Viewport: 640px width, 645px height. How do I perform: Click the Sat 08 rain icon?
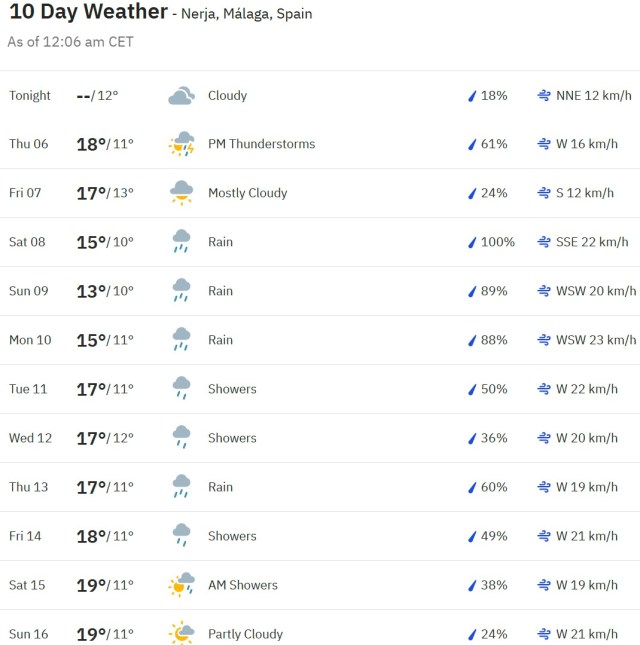click(181, 242)
